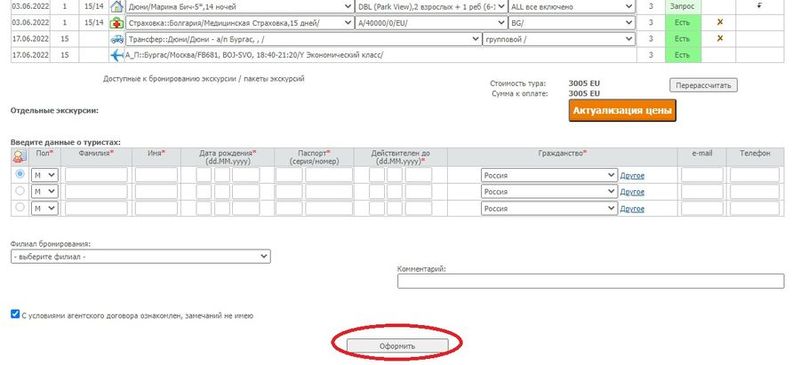Open the BG/ dropdown
The height and width of the screenshot is (365, 800).
(x=571, y=22)
